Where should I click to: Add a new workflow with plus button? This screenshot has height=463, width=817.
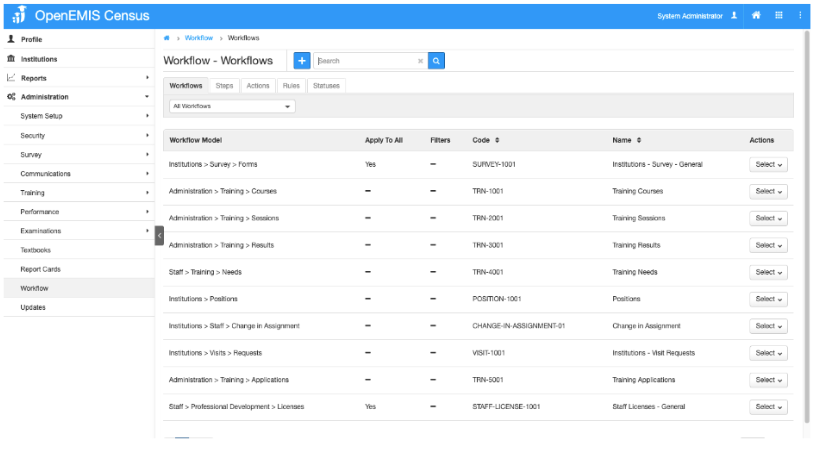302,60
